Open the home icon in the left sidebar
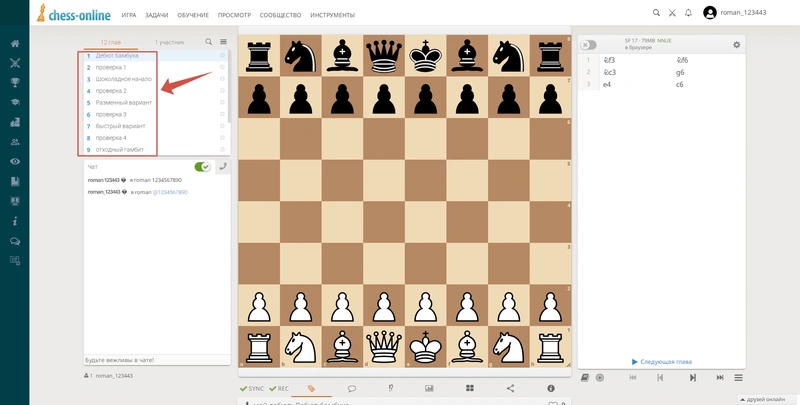 tap(15, 43)
